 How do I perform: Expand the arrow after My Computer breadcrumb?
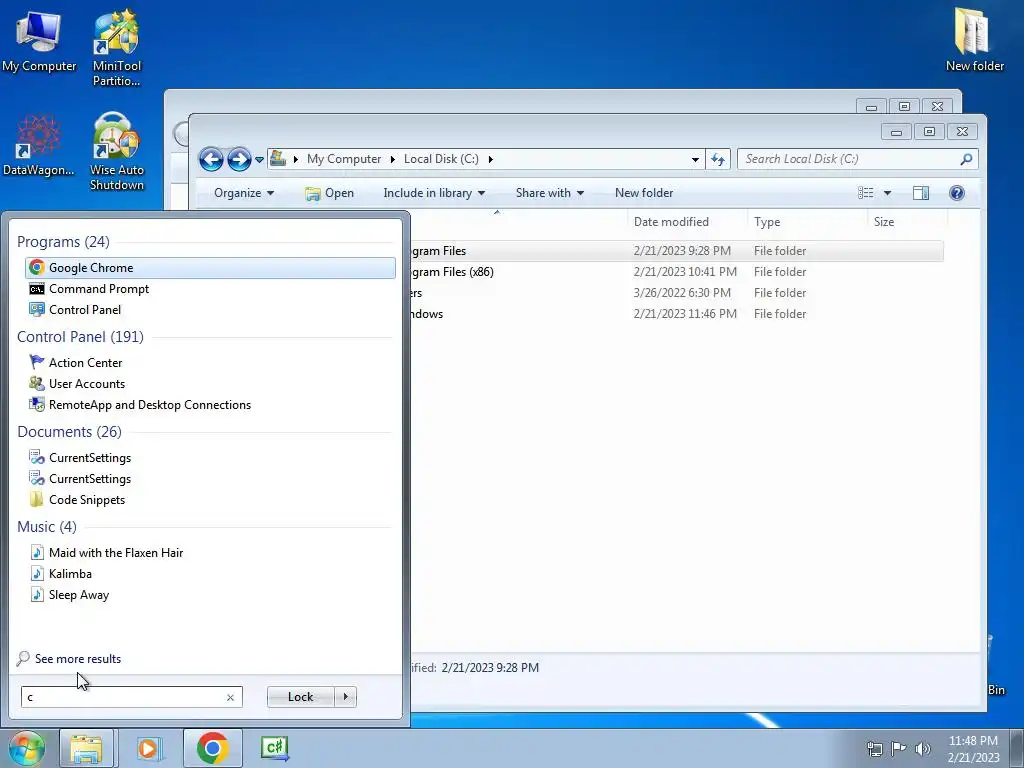click(x=392, y=159)
